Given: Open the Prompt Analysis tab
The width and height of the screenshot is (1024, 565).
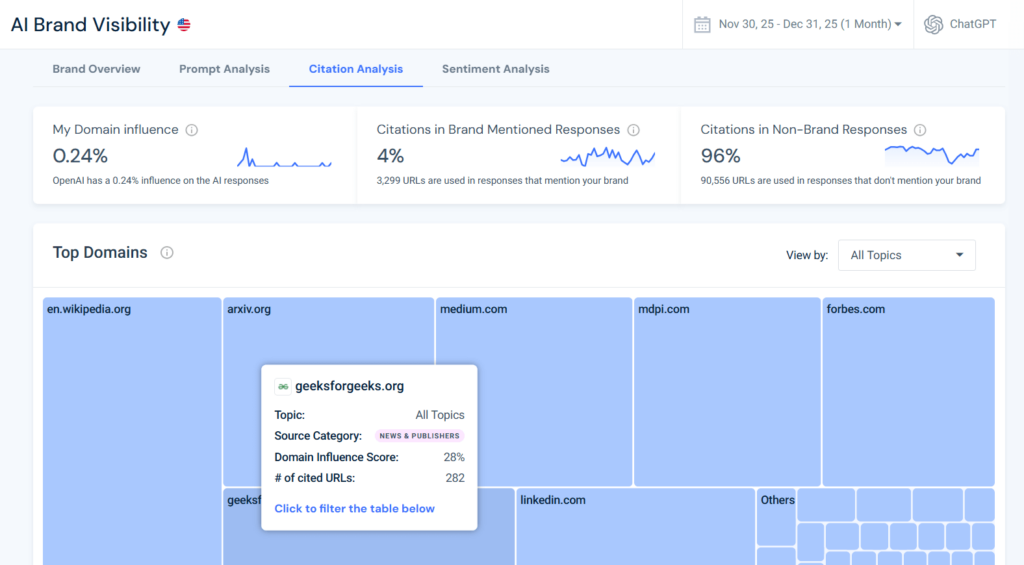Looking at the screenshot, I should pos(224,69).
